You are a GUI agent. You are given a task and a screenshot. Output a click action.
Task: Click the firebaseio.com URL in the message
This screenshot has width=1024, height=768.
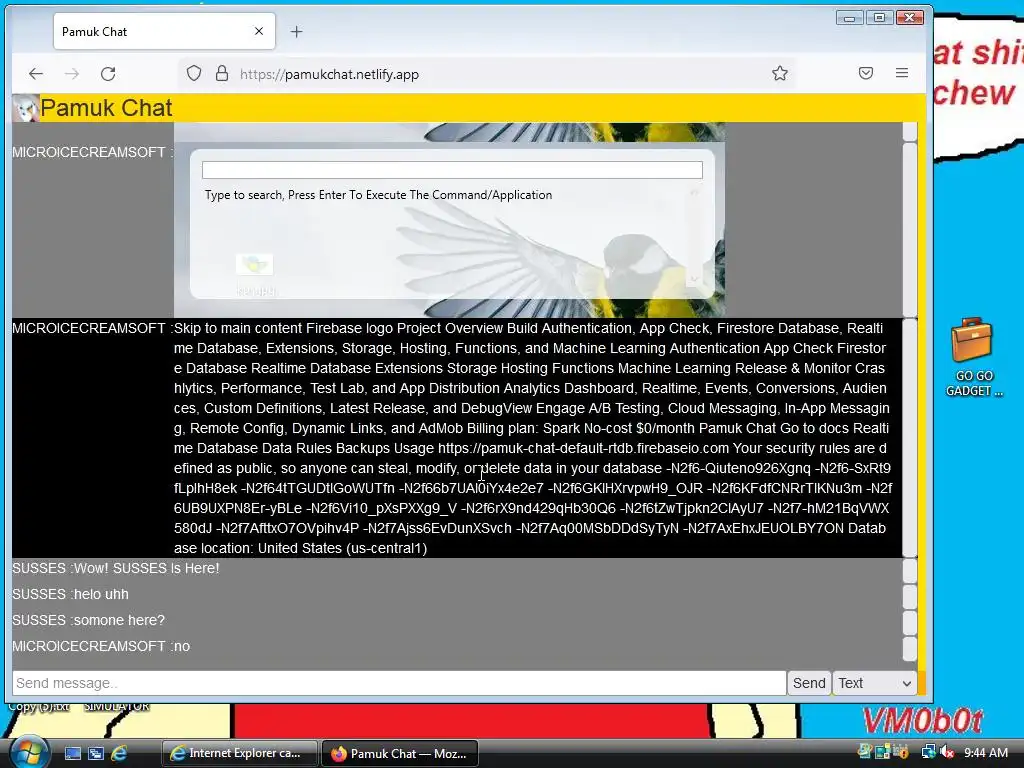tap(583, 448)
